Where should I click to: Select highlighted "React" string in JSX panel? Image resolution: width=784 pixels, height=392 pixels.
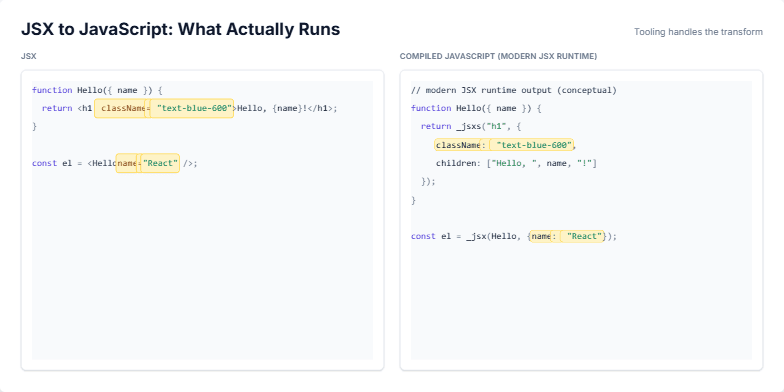click(160, 164)
